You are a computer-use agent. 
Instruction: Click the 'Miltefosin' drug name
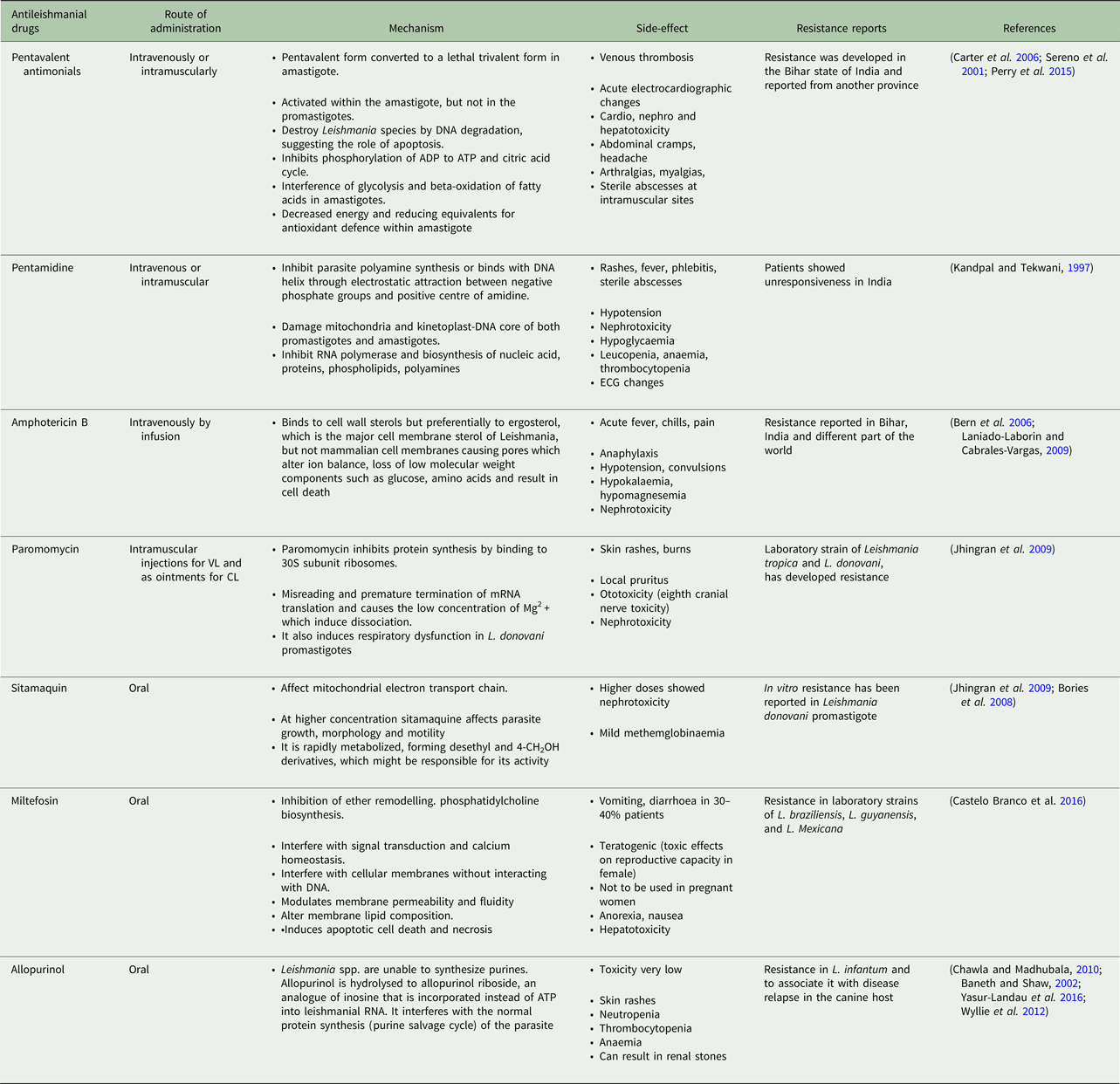[x=35, y=801]
